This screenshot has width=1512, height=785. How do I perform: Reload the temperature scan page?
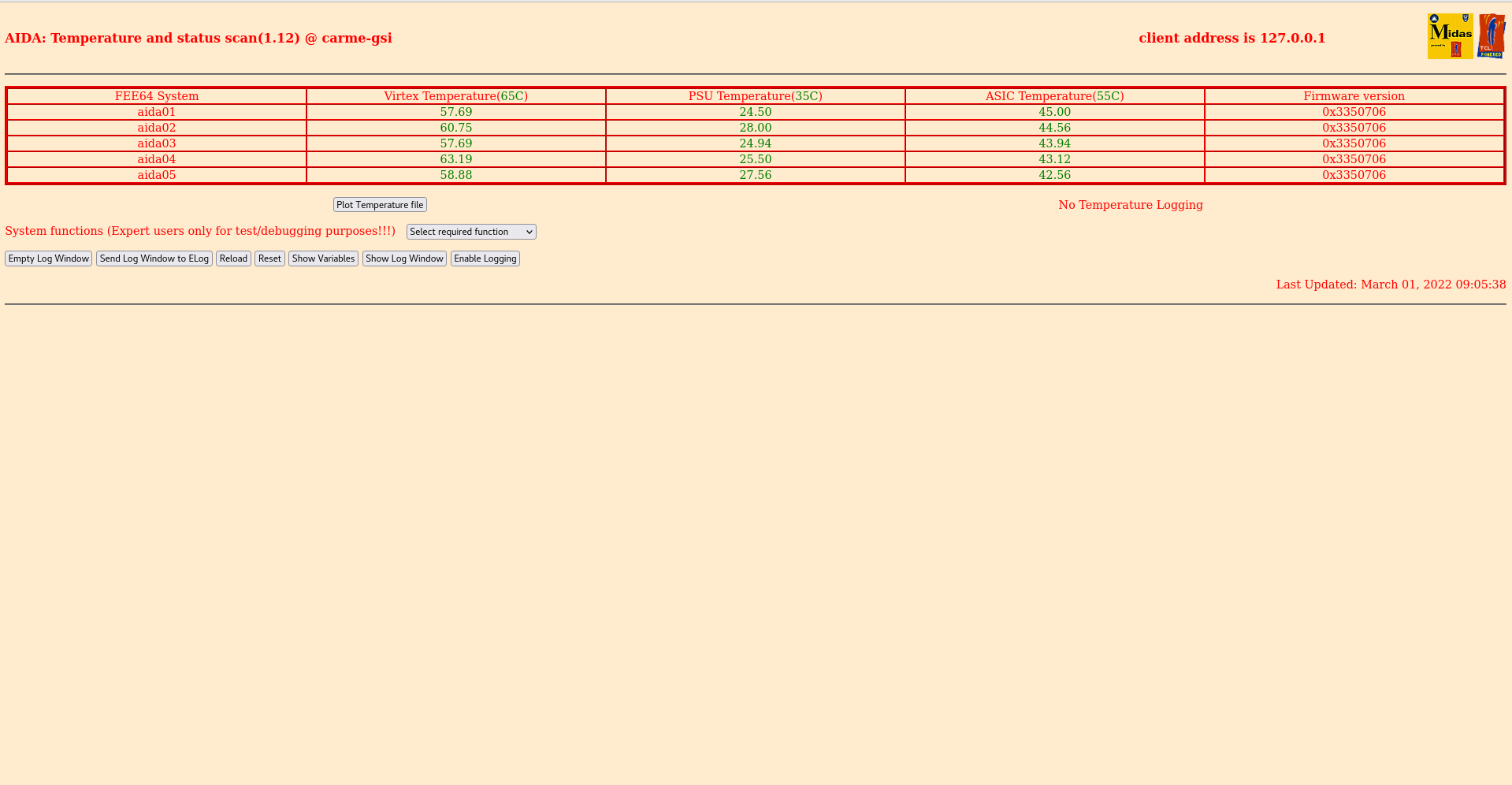pos(232,258)
